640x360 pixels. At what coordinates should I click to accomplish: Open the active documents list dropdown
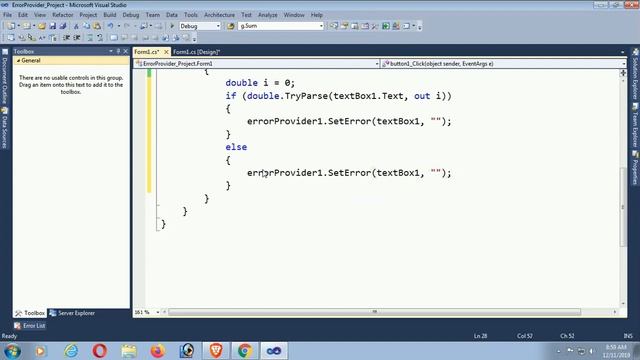coord(622,52)
